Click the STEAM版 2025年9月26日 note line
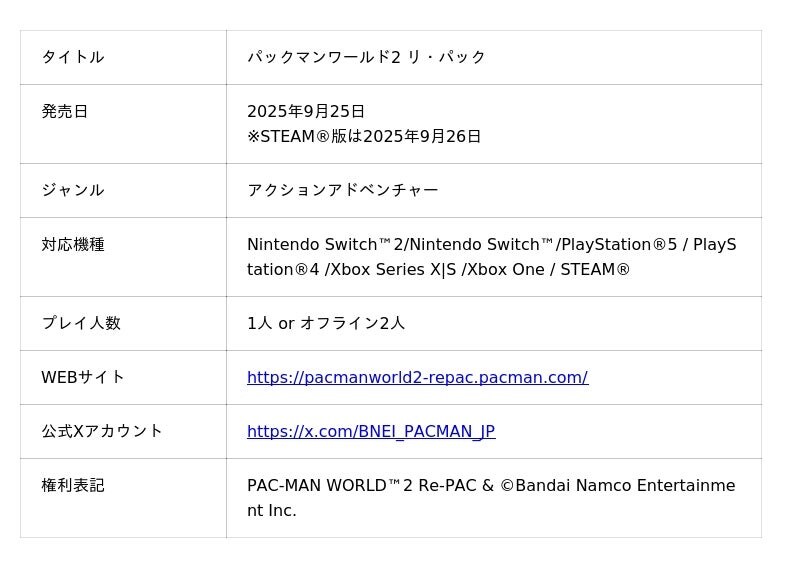This screenshot has height=568, width=800. coord(364,136)
